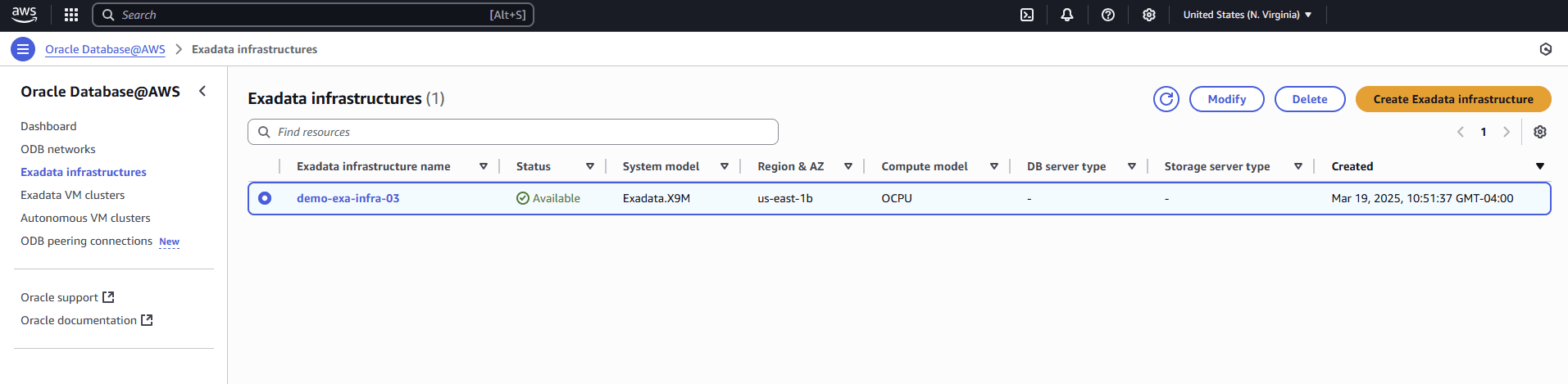Click the Modify button
Viewport: 1568px width, 384px height.
(x=1227, y=99)
